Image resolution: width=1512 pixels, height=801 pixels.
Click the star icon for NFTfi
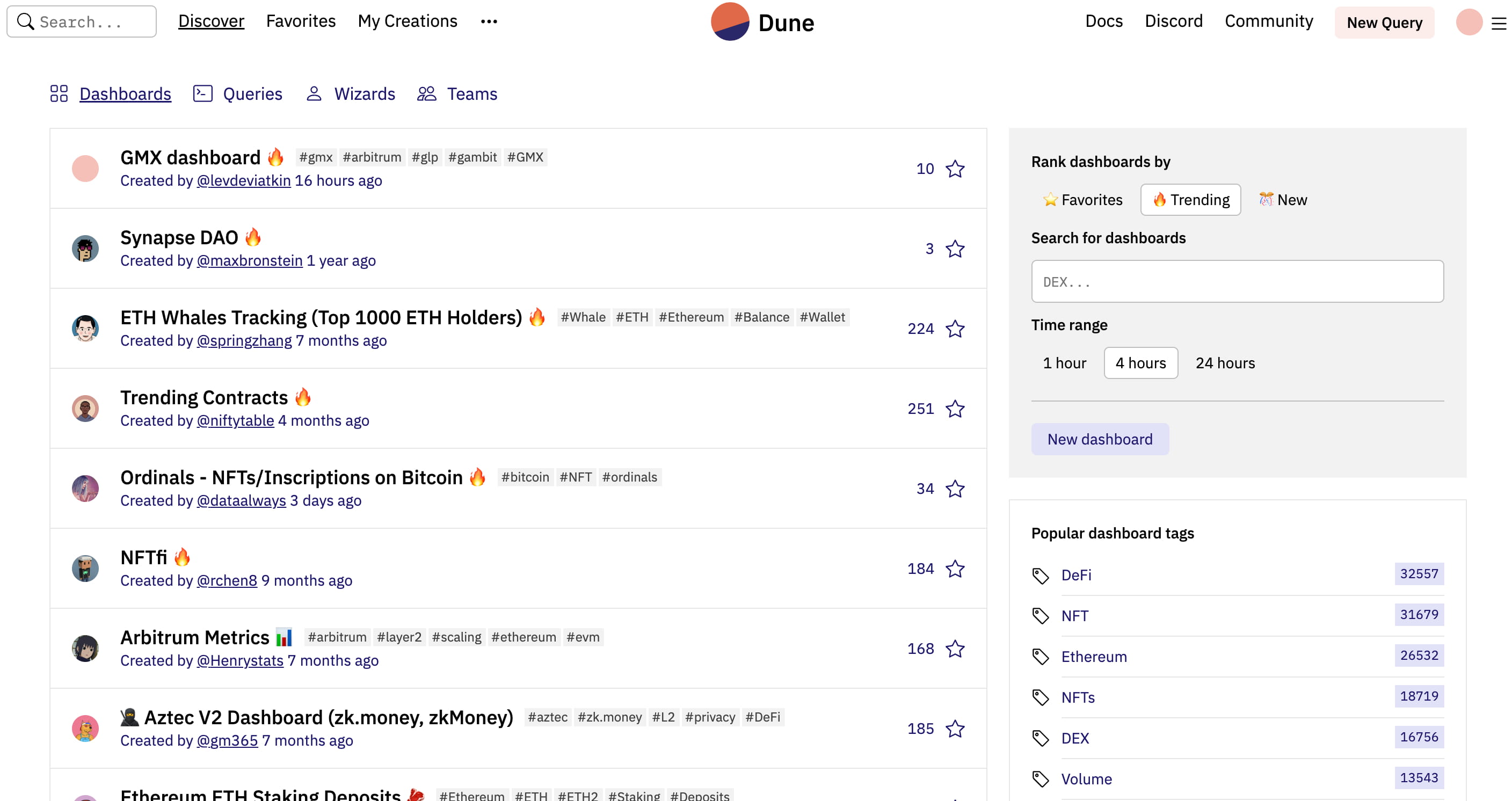pyautogui.click(x=955, y=569)
